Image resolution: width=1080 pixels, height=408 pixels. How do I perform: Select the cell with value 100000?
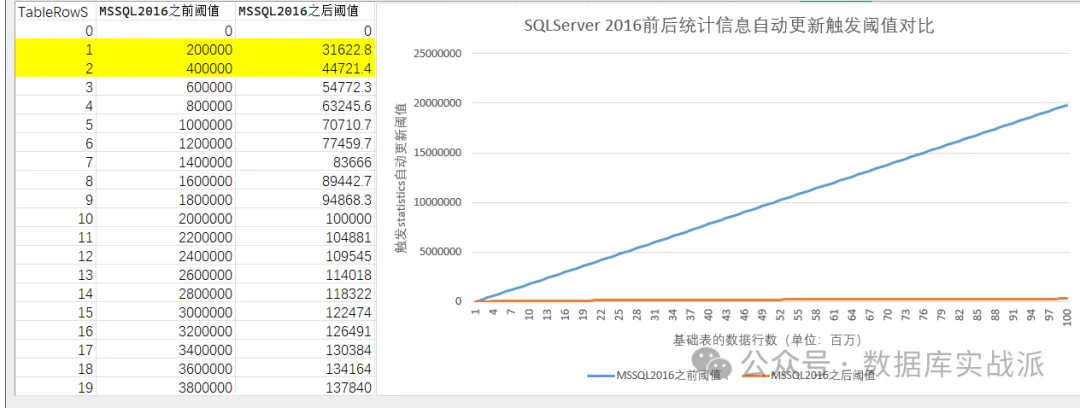coord(305,218)
